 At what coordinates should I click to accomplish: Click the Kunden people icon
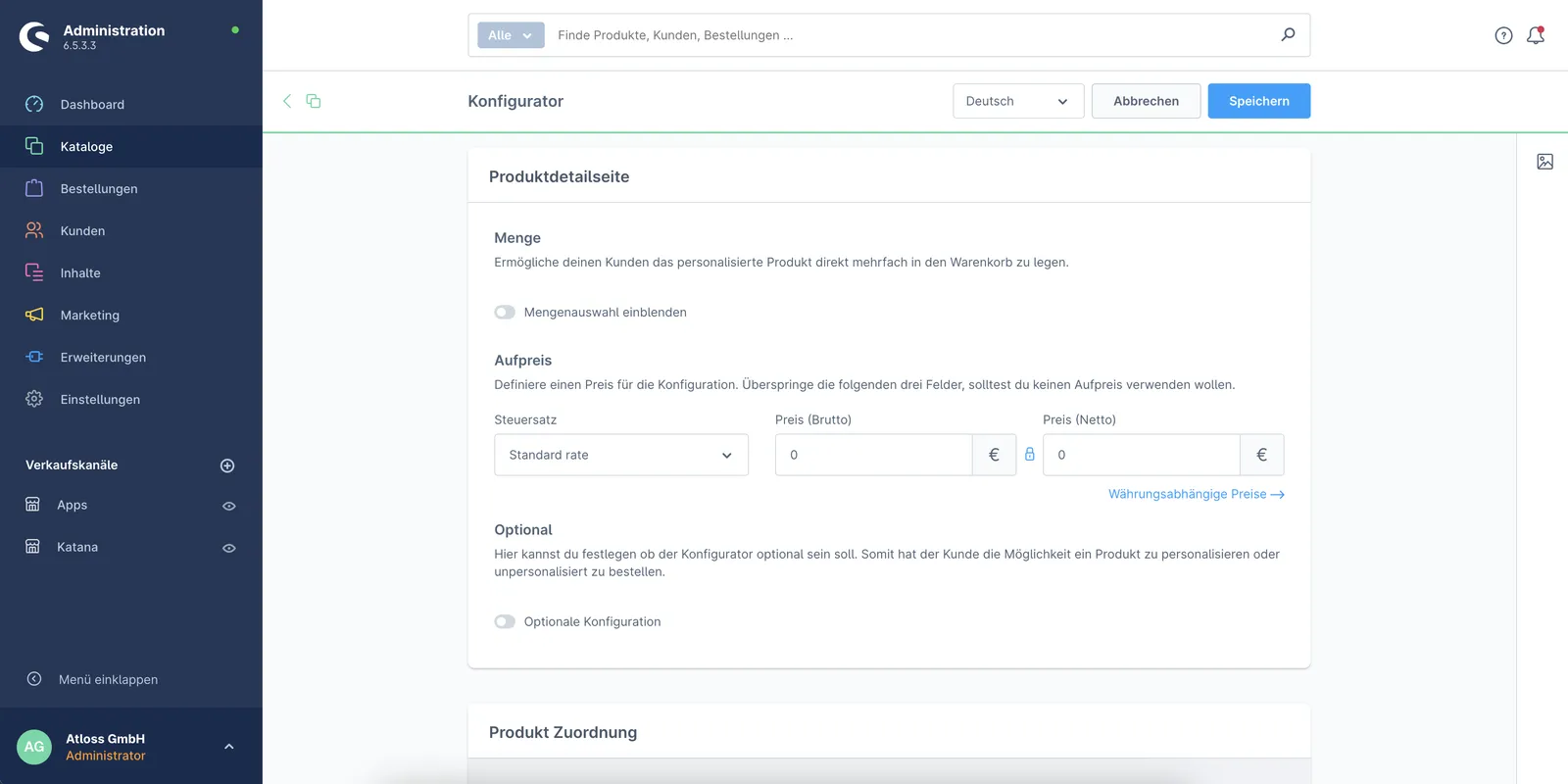(34, 230)
